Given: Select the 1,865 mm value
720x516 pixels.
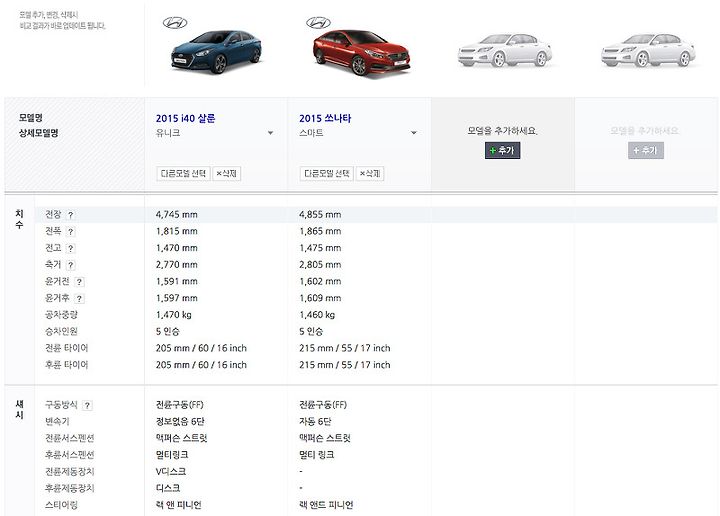Looking at the screenshot, I should coord(320,231).
